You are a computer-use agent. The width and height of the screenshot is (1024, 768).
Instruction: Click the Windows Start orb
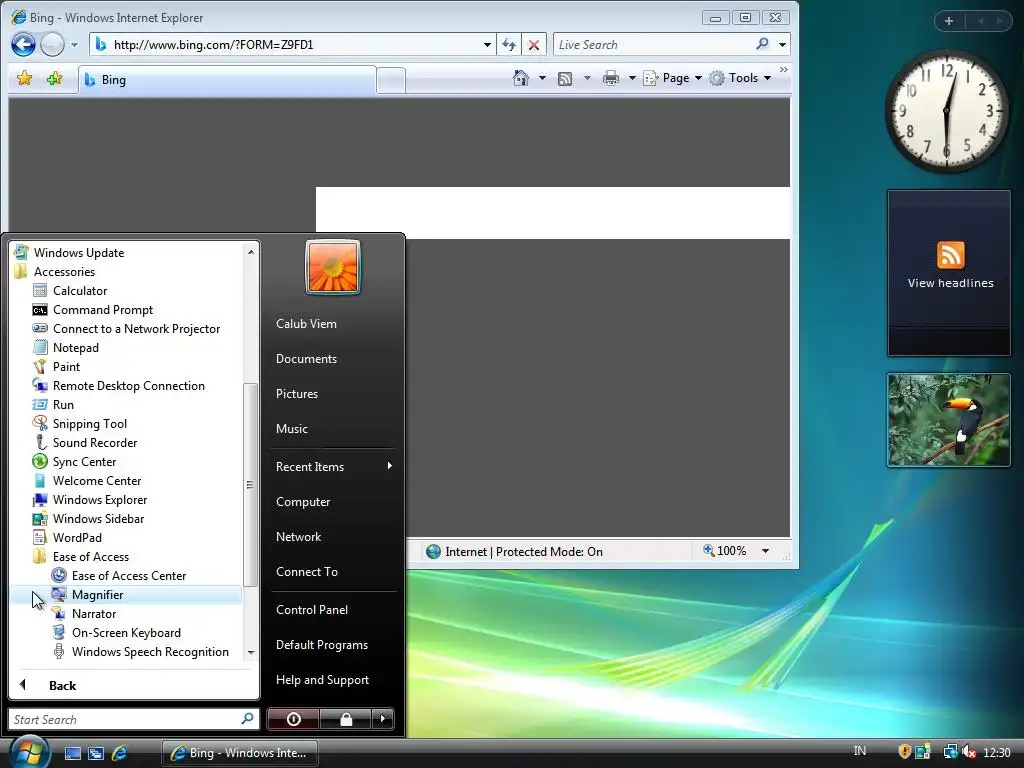click(28, 751)
